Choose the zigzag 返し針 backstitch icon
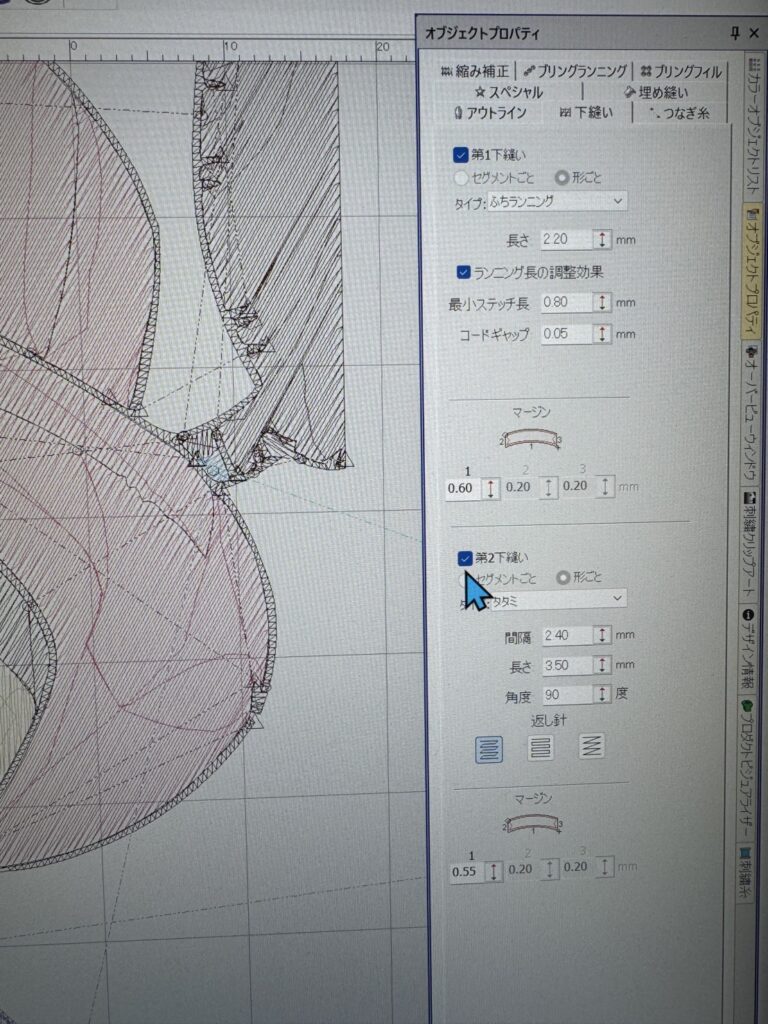The height and width of the screenshot is (1024, 768). [592, 747]
